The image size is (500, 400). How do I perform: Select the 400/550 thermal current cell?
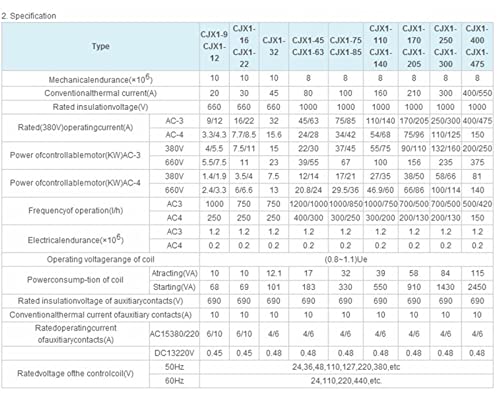[477, 93]
